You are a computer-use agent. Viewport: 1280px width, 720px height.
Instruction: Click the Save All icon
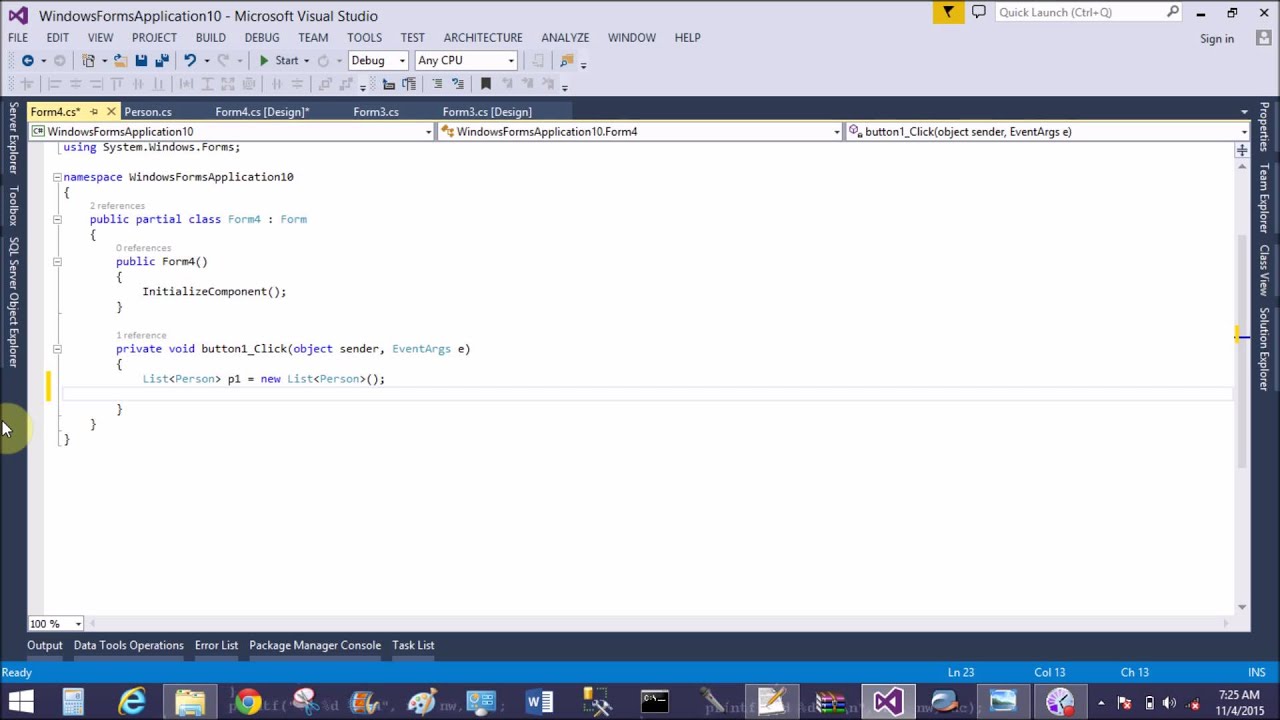point(161,61)
